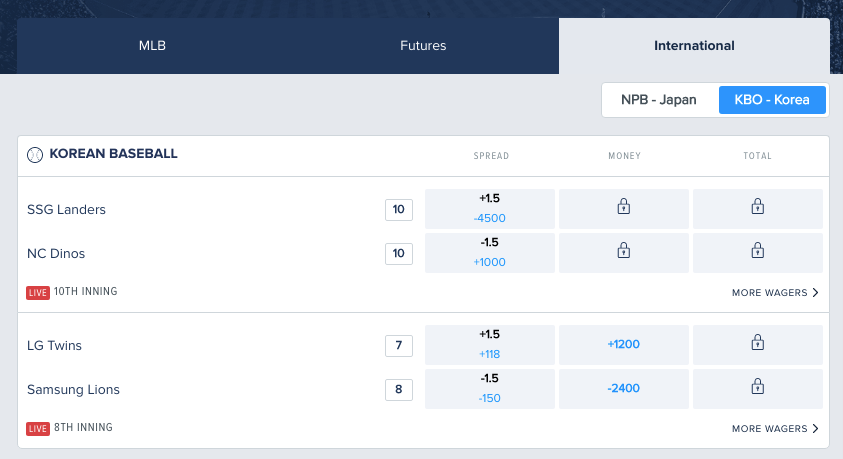Click NC Dinos locked total icon

[x=758, y=250]
